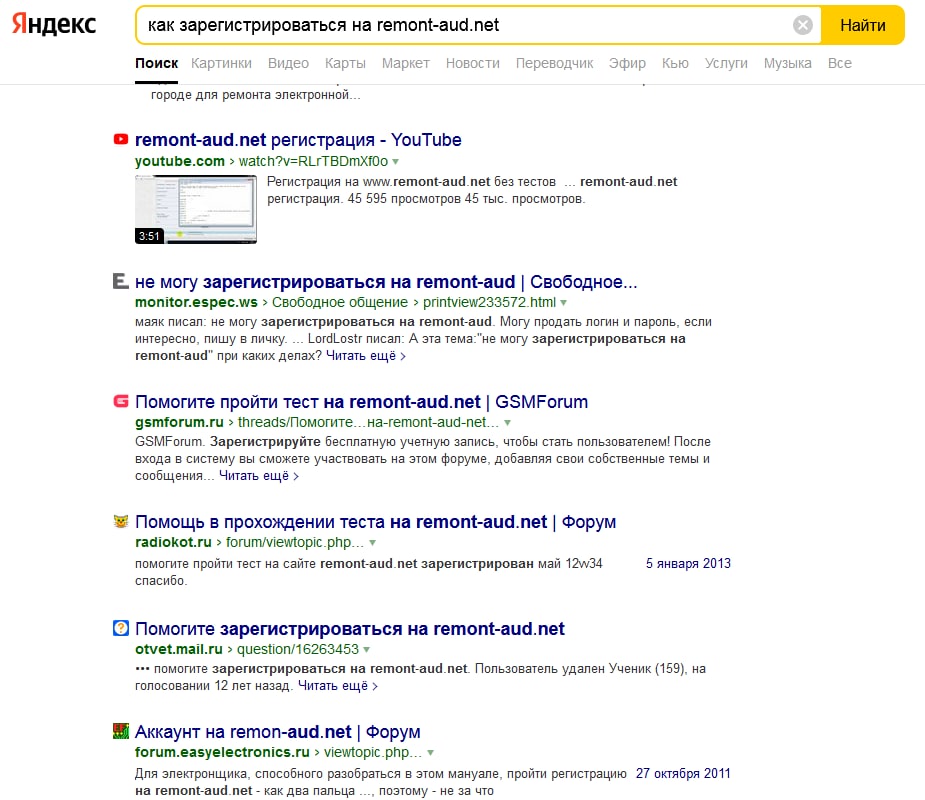Click 'Читать ещё' in otvet.mail.ru snippet
This screenshot has width=925, height=800.
point(338,686)
